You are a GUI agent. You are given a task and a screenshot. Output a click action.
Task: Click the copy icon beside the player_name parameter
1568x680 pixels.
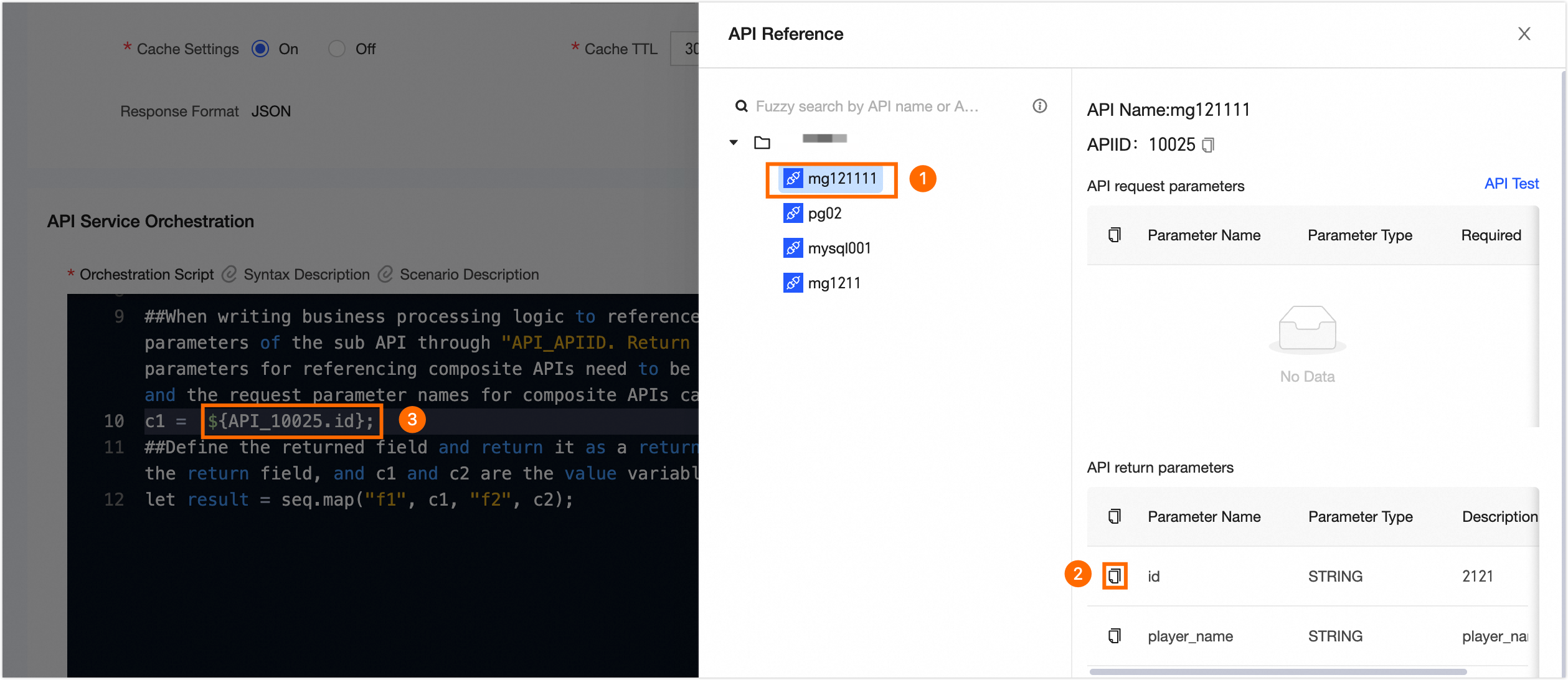tap(1115, 636)
